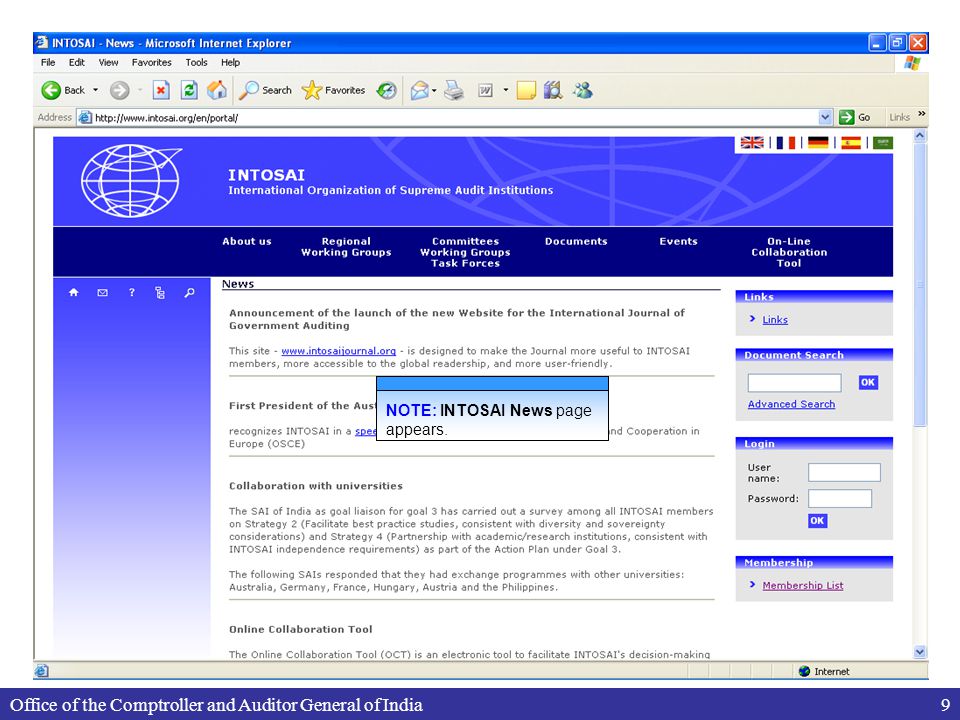Image resolution: width=960 pixels, height=720 pixels.
Task: Open the Messenger people icon
Action: pyautogui.click(x=583, y=91)
